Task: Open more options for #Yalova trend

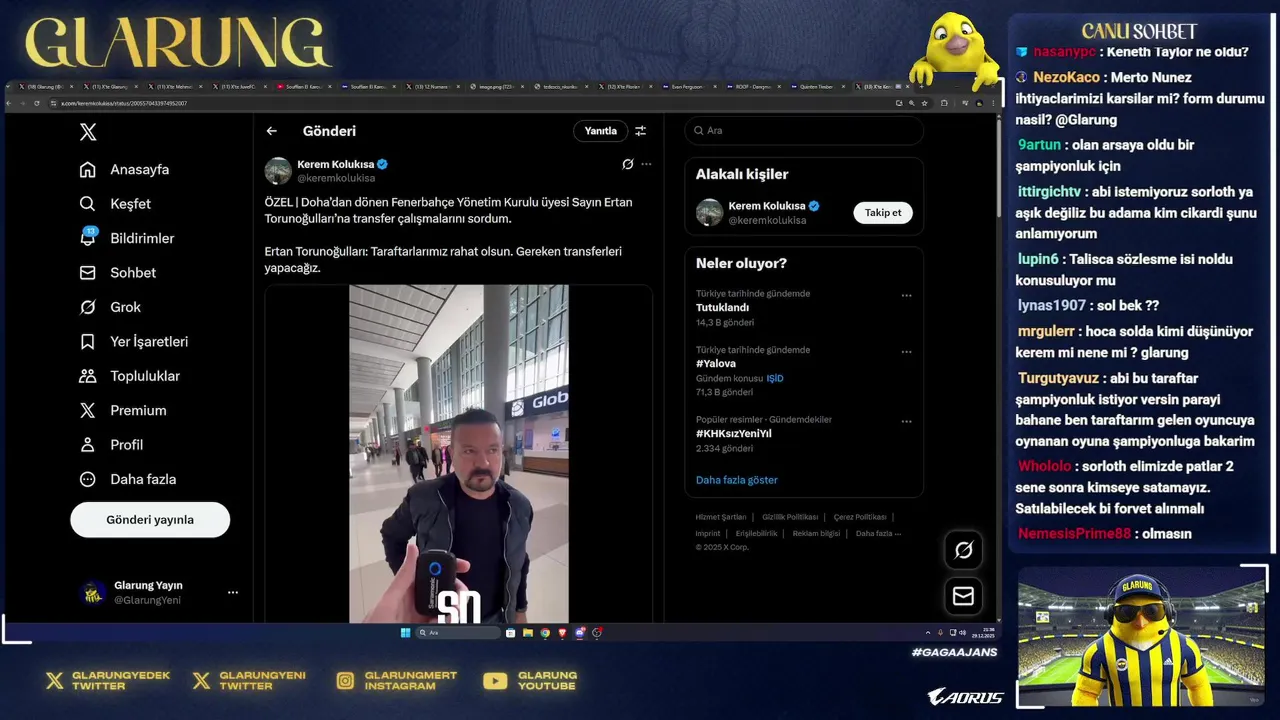Action: (906, 352)
